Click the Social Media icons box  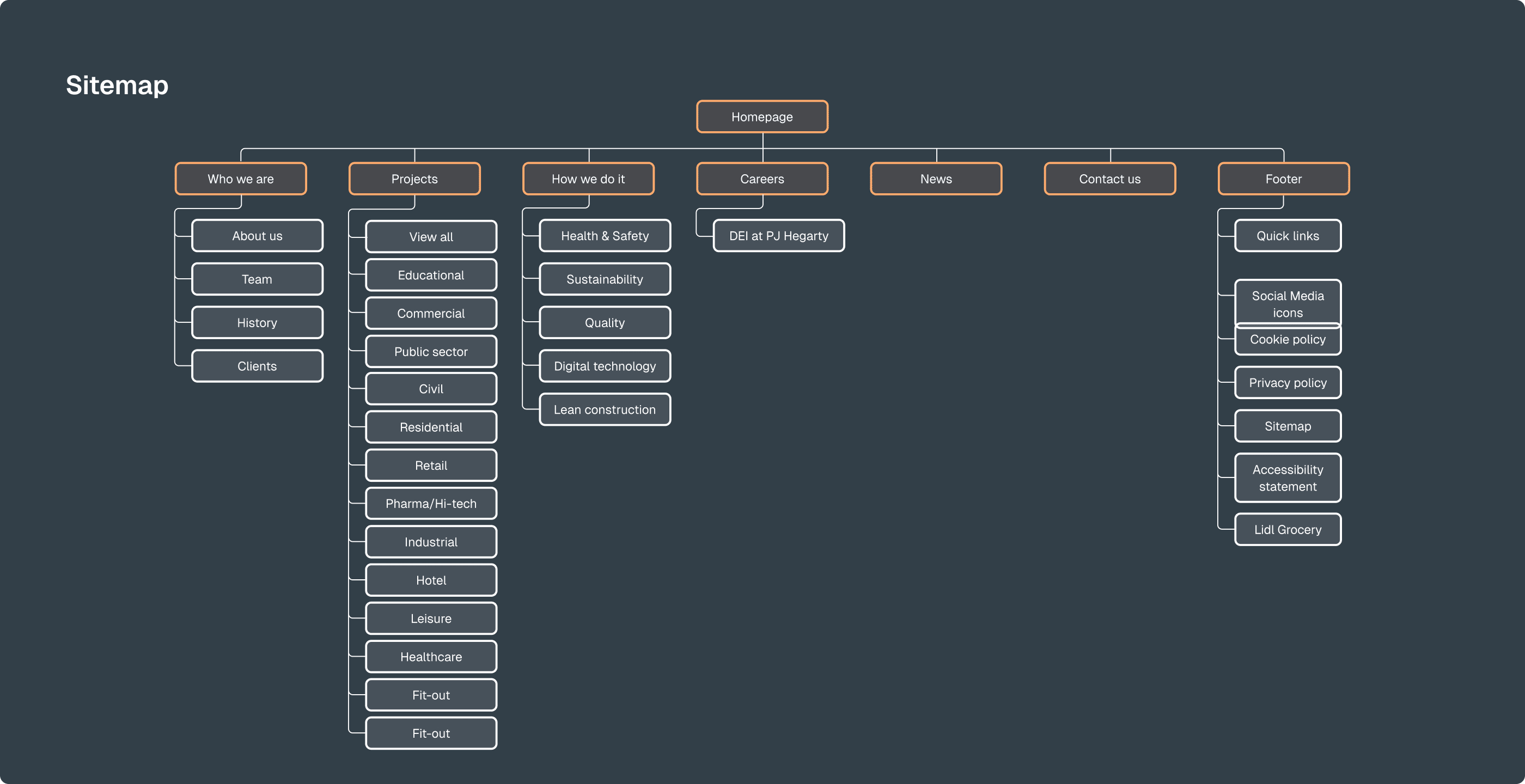point(1288,302)
